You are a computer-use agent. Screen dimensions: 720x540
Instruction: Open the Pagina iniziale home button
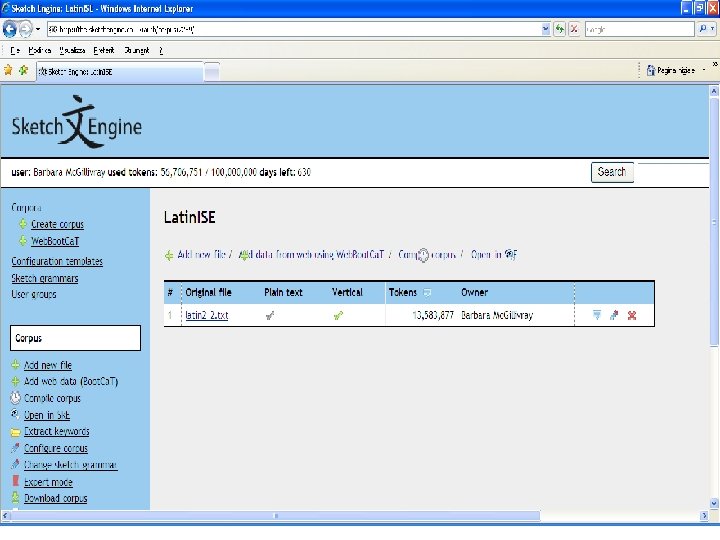(x=670, y=70)
